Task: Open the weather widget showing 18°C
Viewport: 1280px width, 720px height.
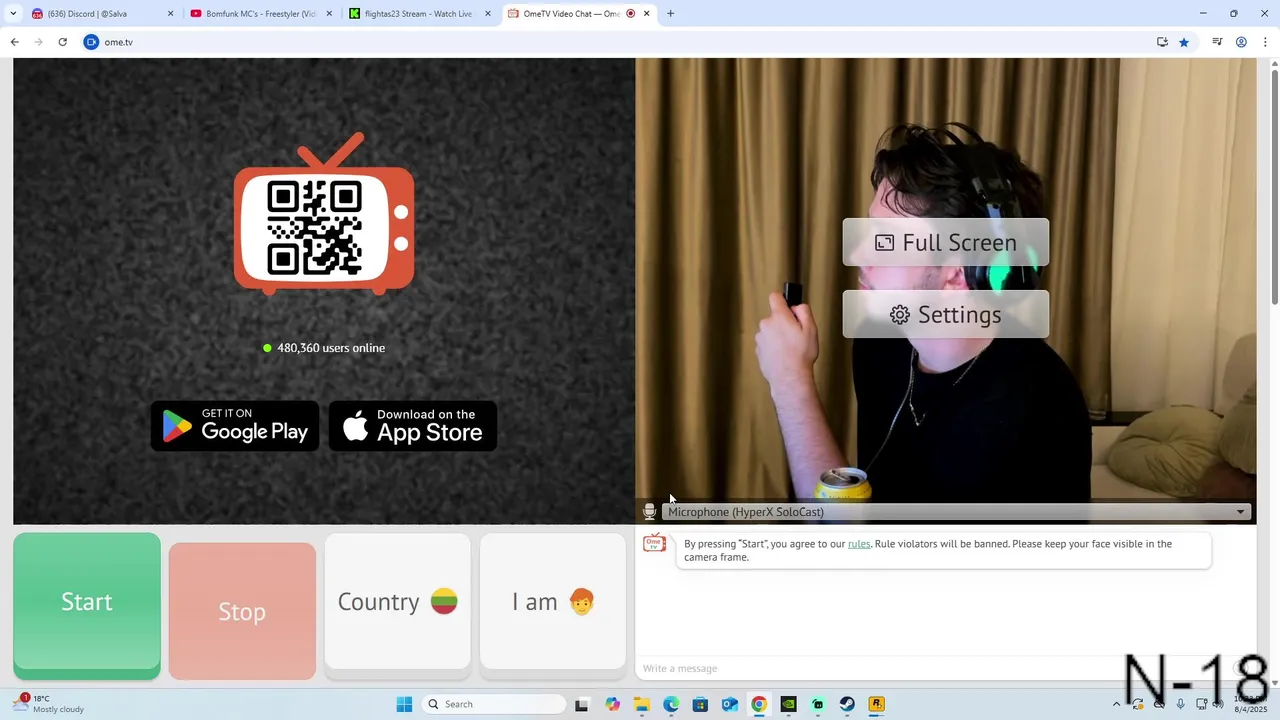Action: tap(50, 704)
